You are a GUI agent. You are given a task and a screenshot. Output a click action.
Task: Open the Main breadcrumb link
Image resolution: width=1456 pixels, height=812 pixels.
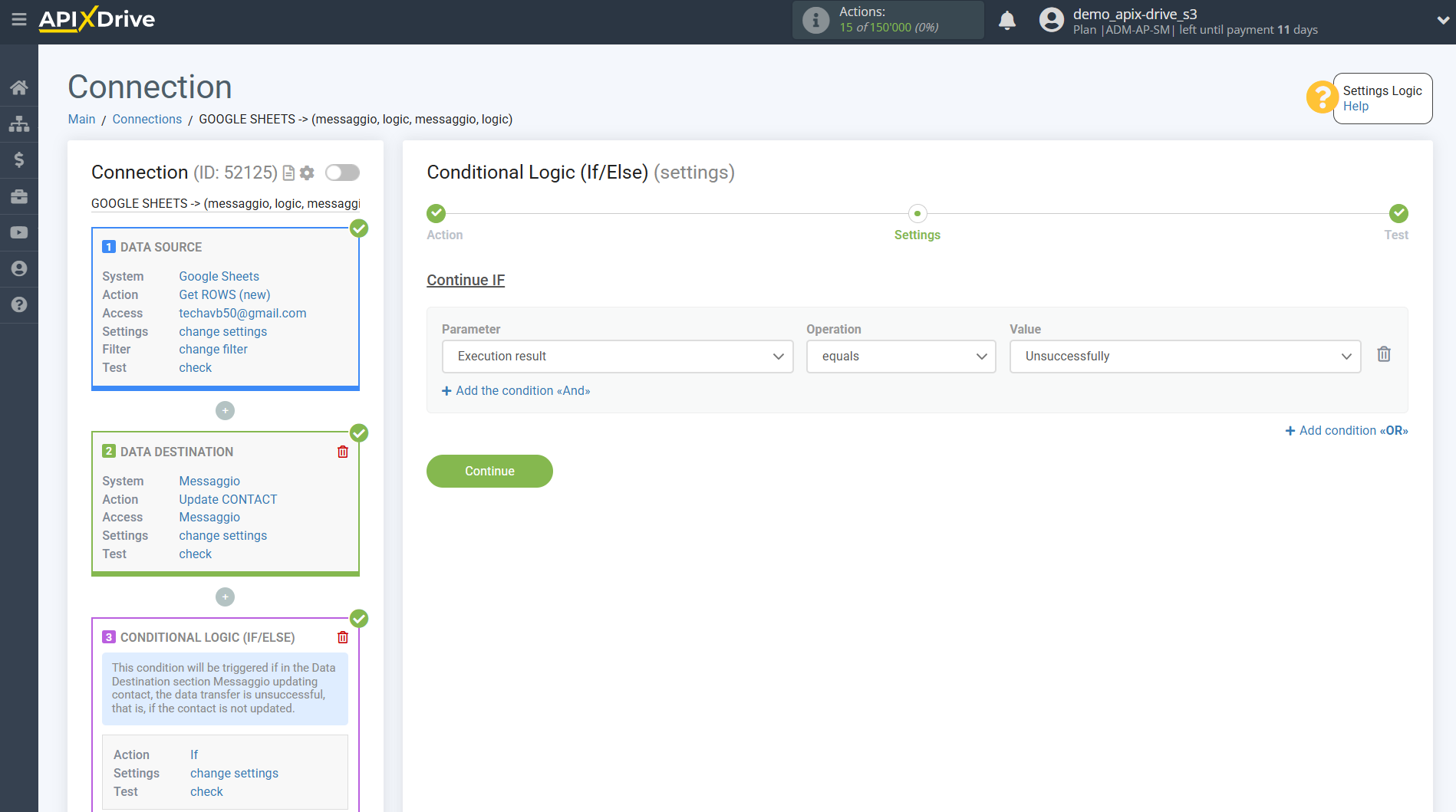point(81,119)
